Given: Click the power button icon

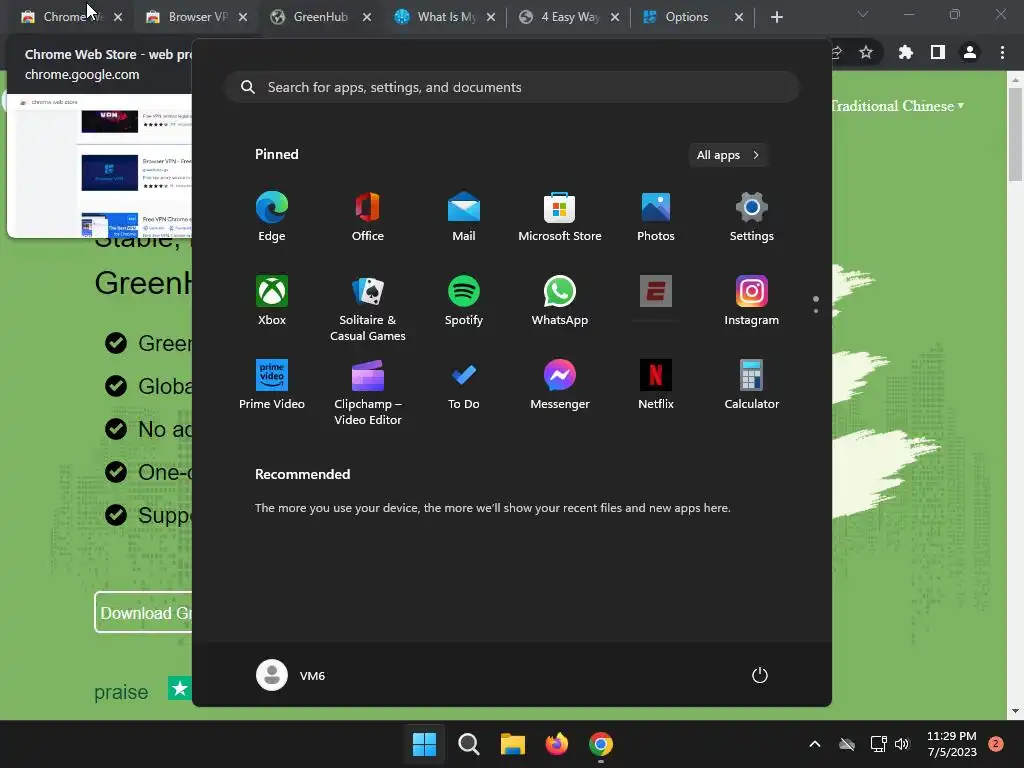Looking at the screenshot, I should point(760,675).
